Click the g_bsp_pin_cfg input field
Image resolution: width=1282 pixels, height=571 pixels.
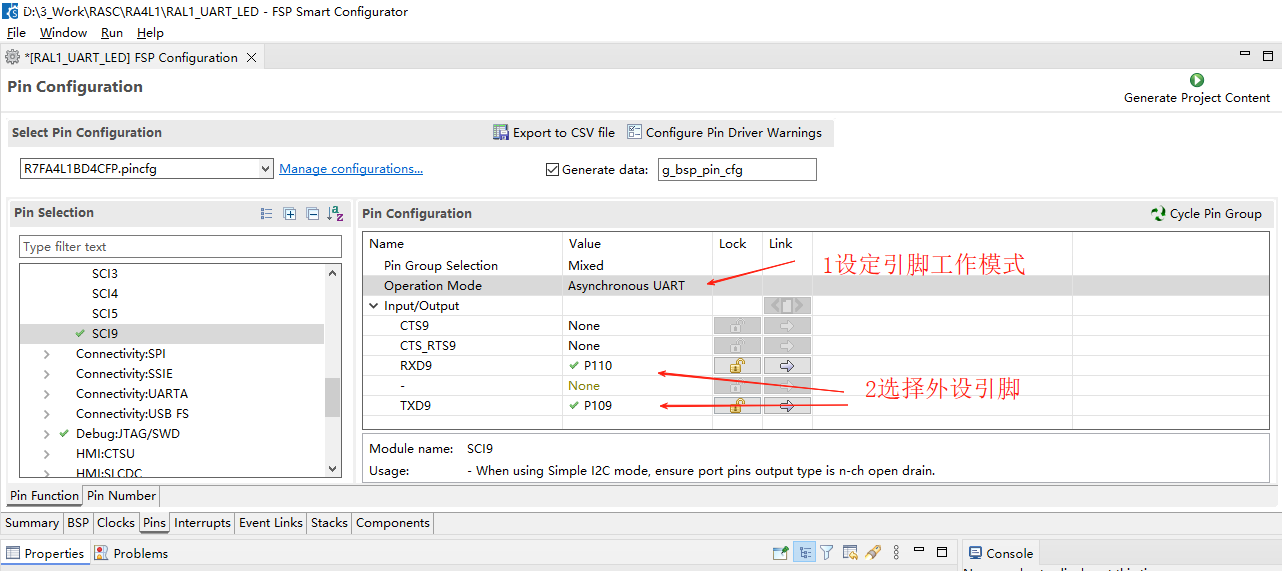[737, 169]
